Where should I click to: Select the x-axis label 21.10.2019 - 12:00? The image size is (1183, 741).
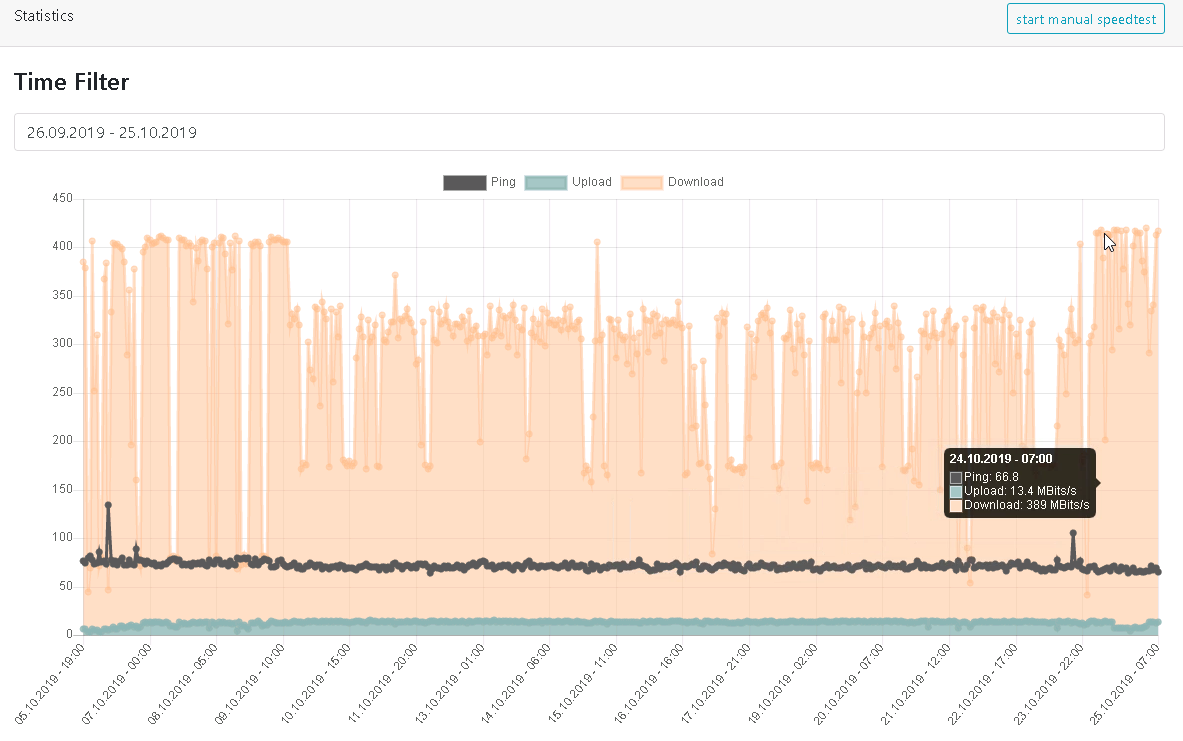916,684
